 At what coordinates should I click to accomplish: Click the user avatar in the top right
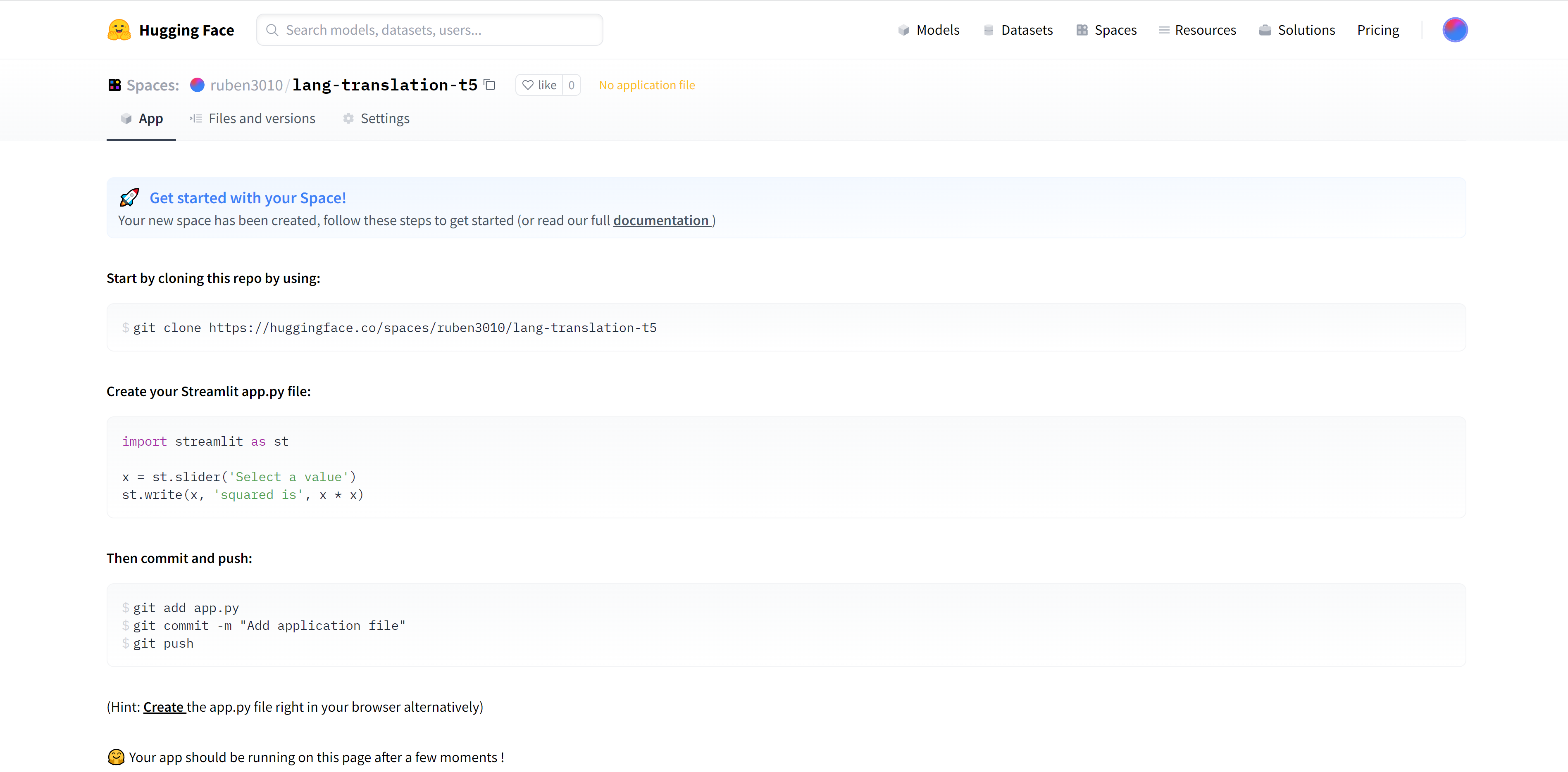1454,30
